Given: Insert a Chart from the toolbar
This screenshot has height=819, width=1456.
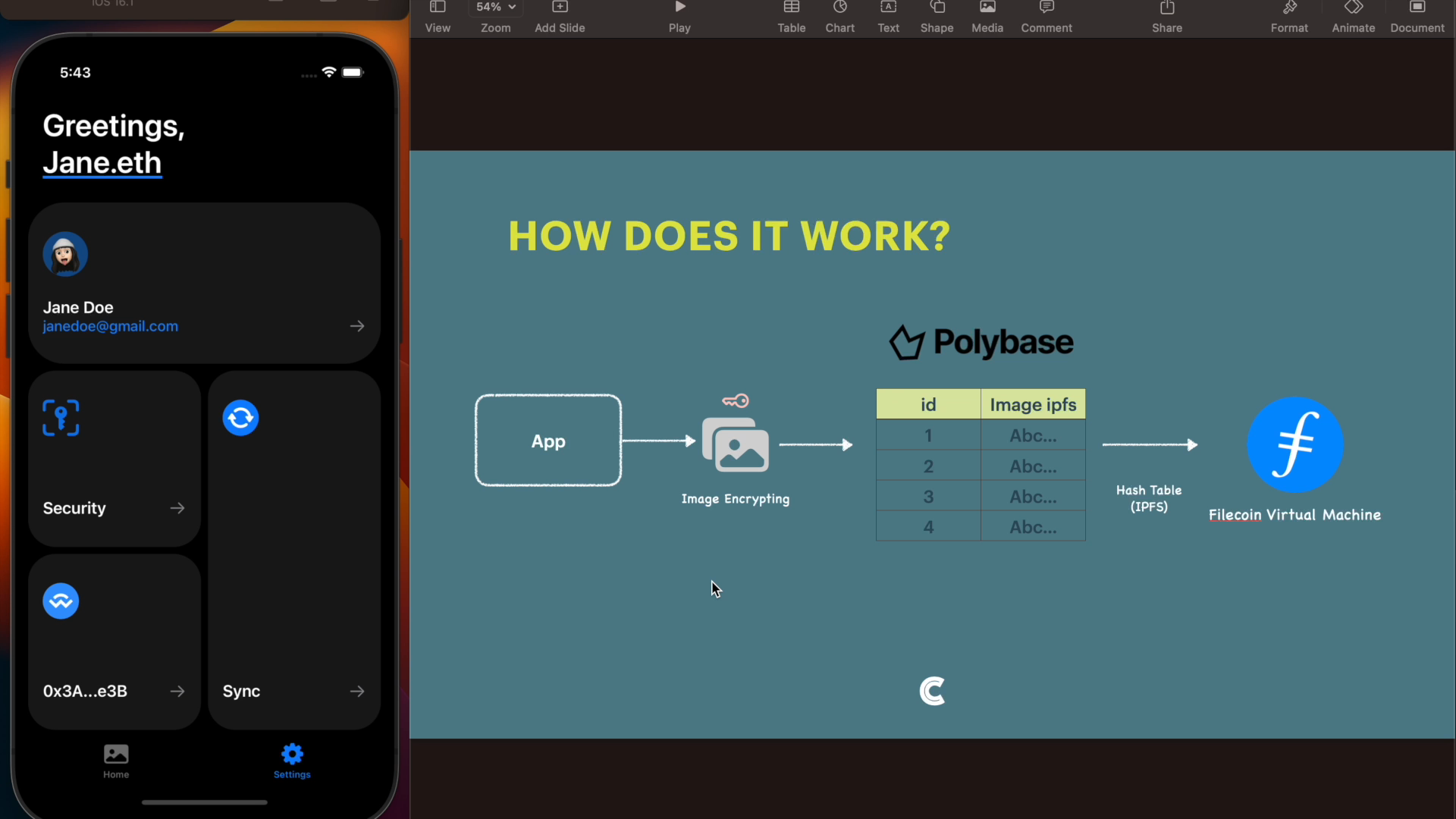Looking at the screenshot, I should pyautogui.click(x=839, y=17).
